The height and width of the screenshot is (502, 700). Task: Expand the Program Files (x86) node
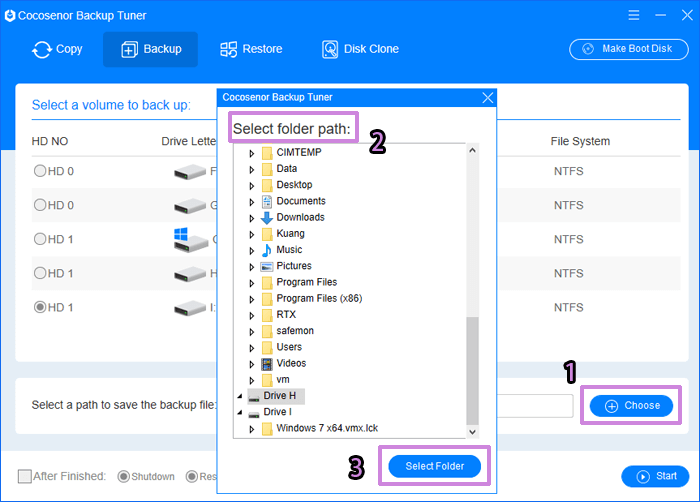[x=251, y=299]
